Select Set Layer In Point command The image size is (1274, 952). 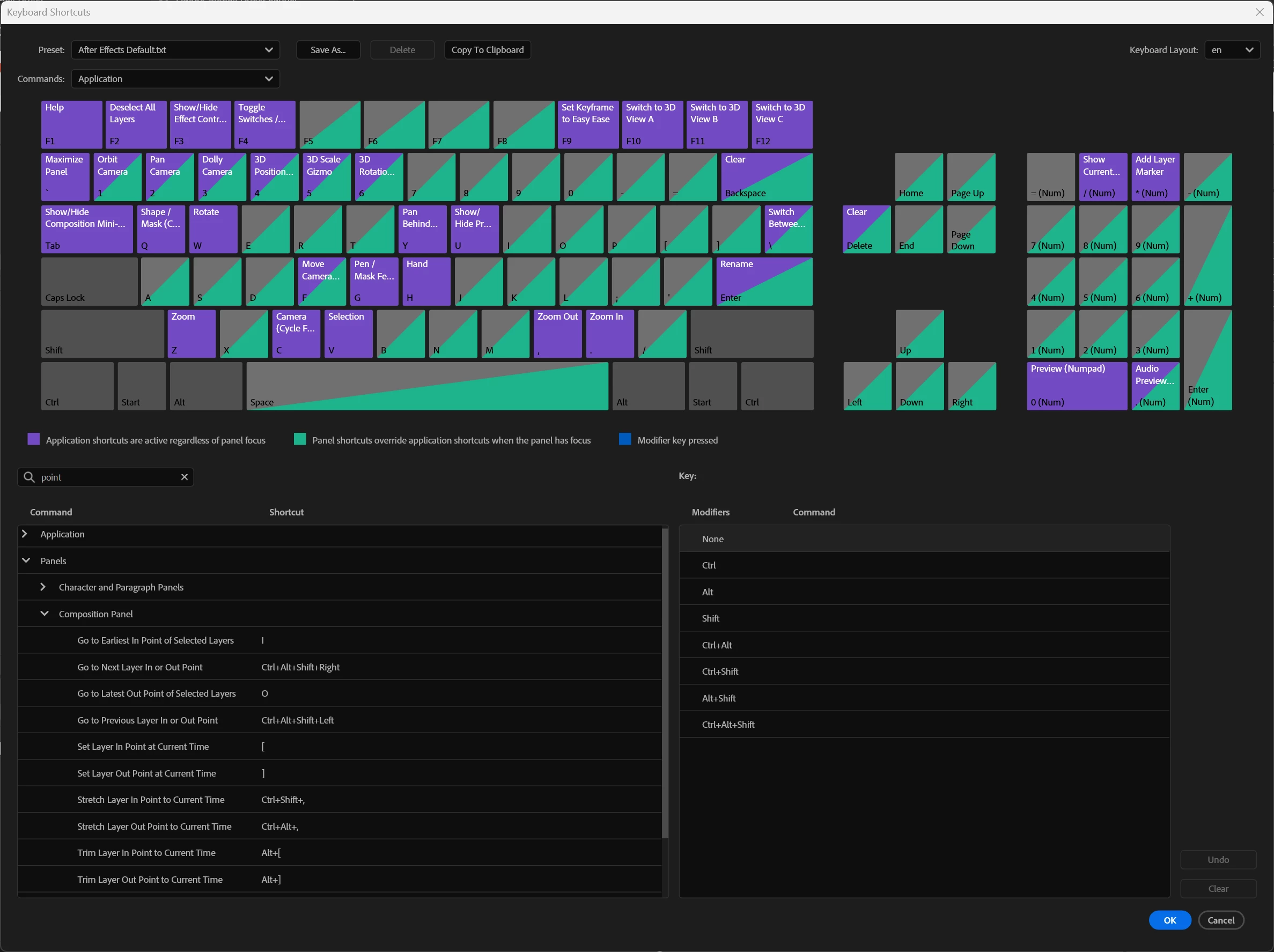tap(143, 747)
